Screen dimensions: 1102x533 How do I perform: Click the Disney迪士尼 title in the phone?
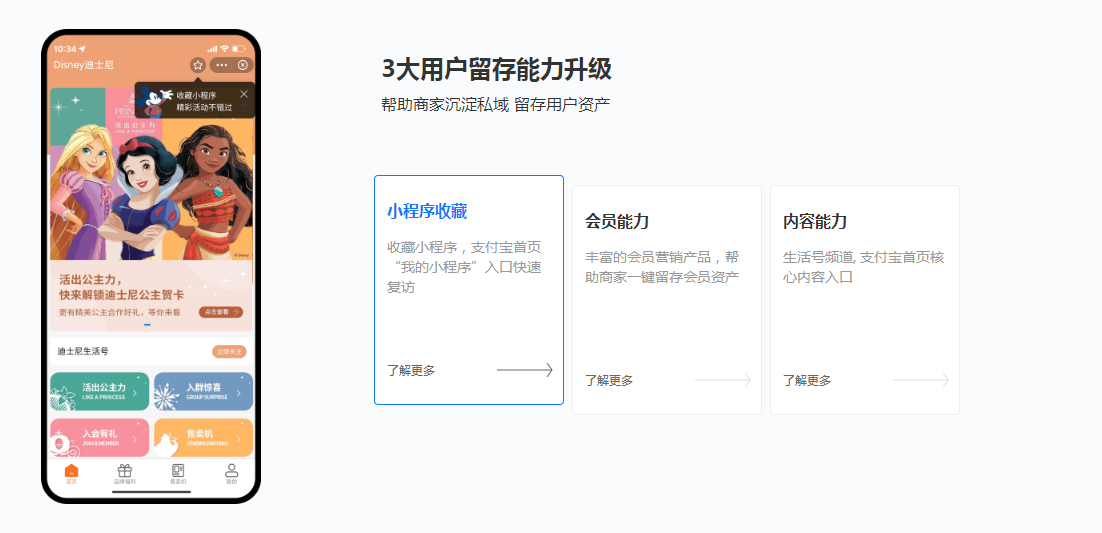pyautogui.click(x=84, y=65)
